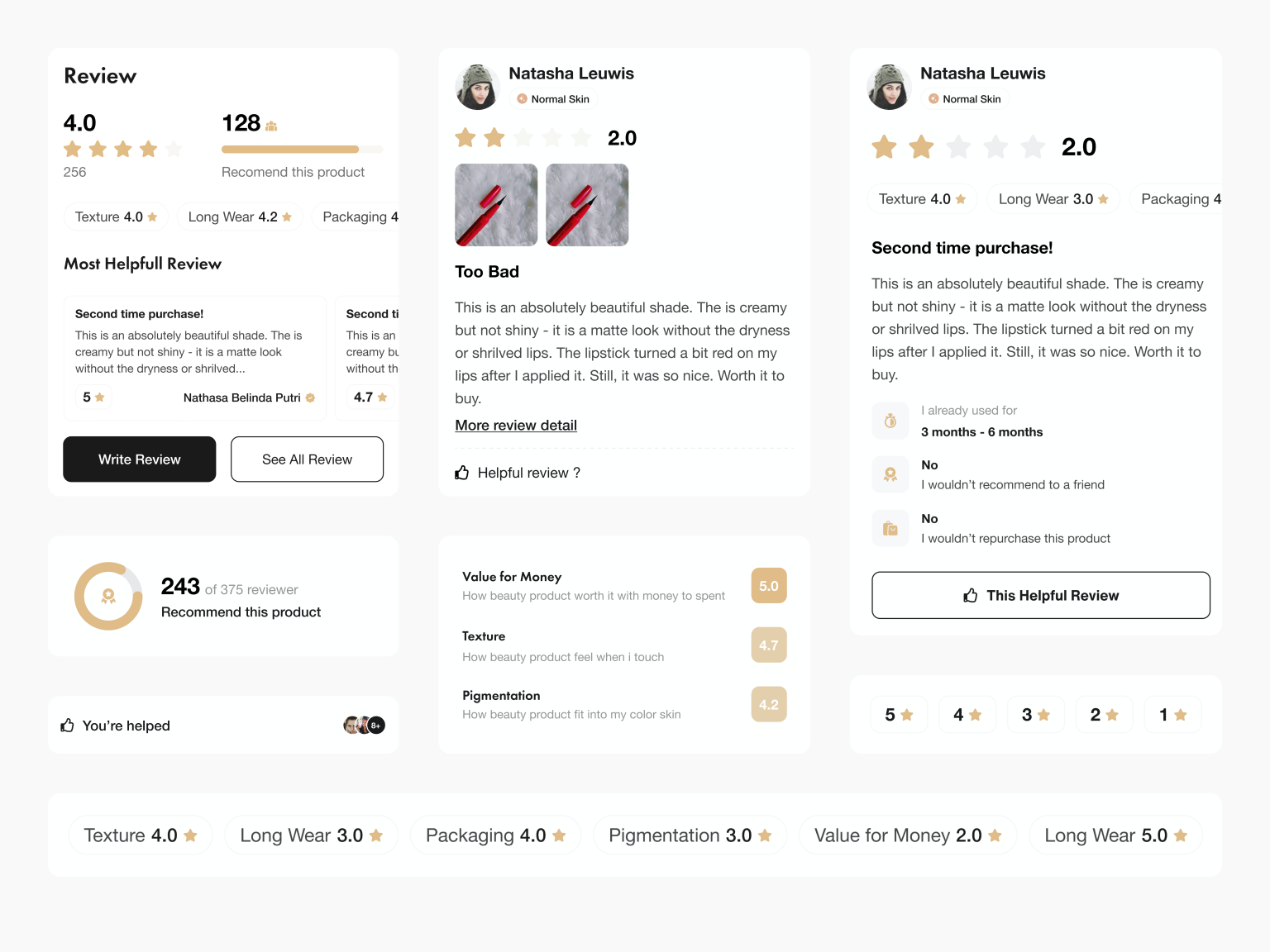Click the thumbs-up next to 'Helpful review ?'
Screen dimensions: 1270x952
pos(461,472)
